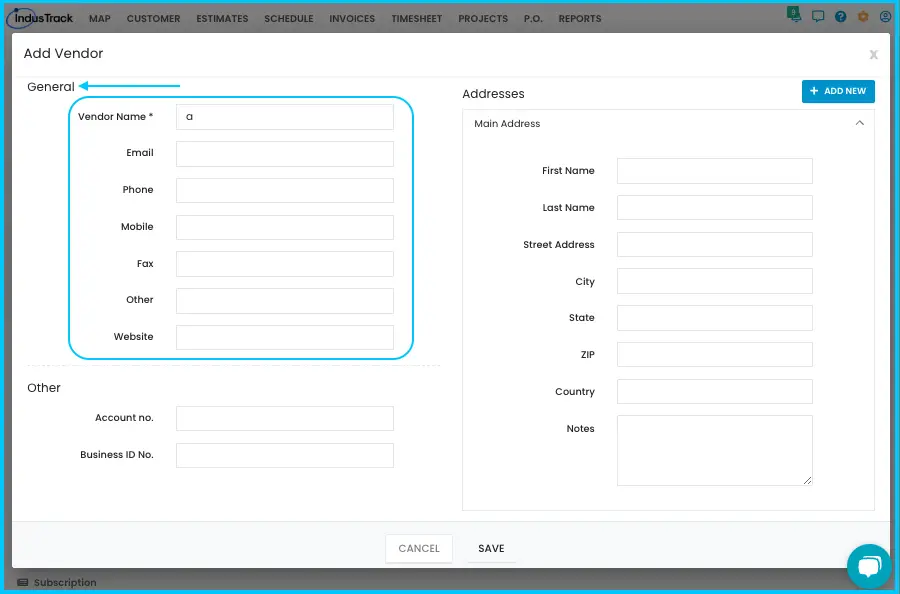Open the messages chat bubble icon
Viewport: 900px width, 594px height.
pos(818,17)
